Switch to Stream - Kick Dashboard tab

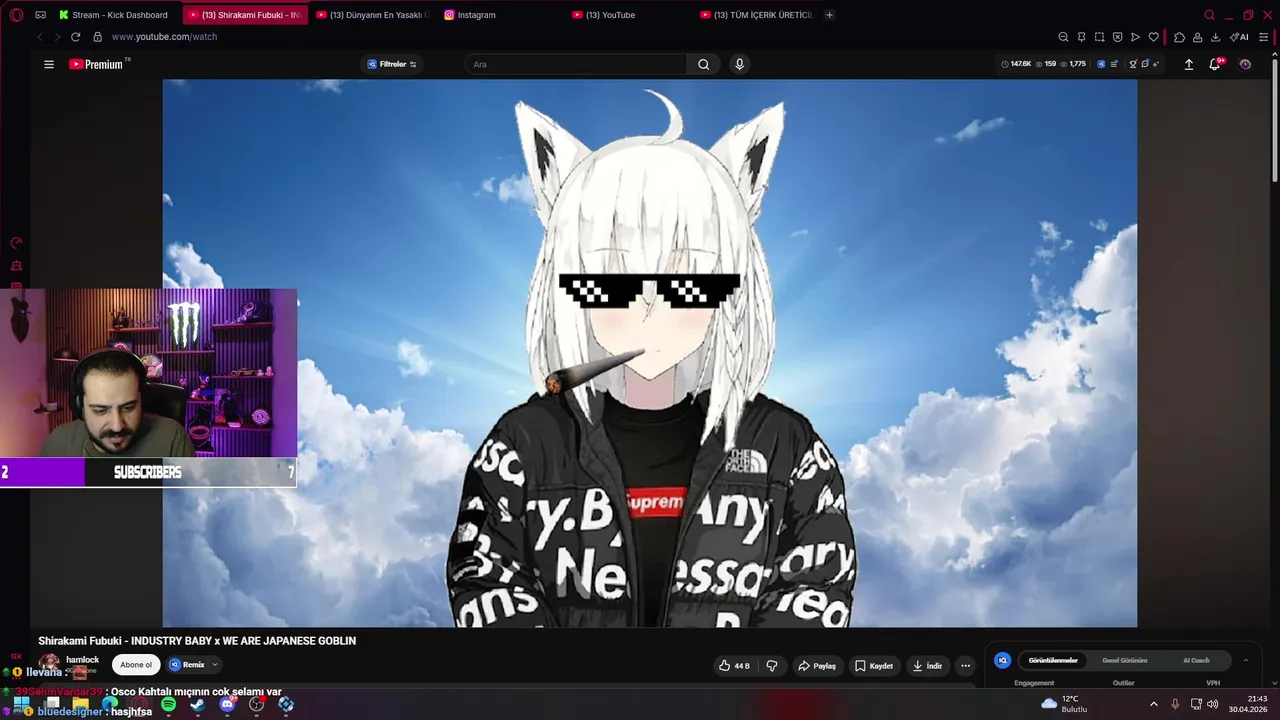[113, 15]
